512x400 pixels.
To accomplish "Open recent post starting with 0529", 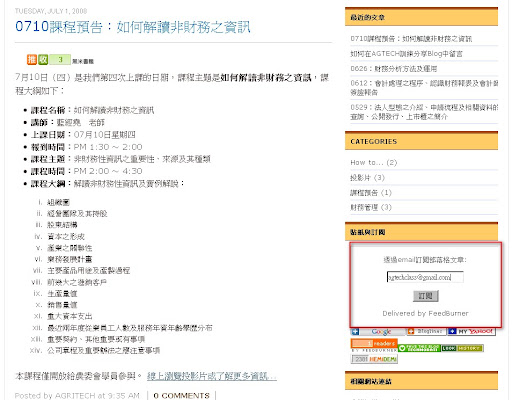I will [424, 112].
